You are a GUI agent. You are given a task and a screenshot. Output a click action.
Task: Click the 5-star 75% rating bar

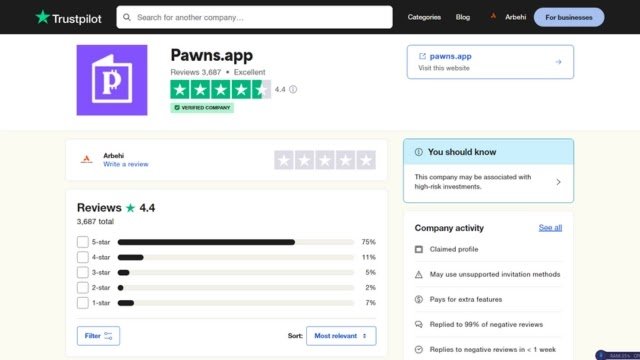point(236,242)
